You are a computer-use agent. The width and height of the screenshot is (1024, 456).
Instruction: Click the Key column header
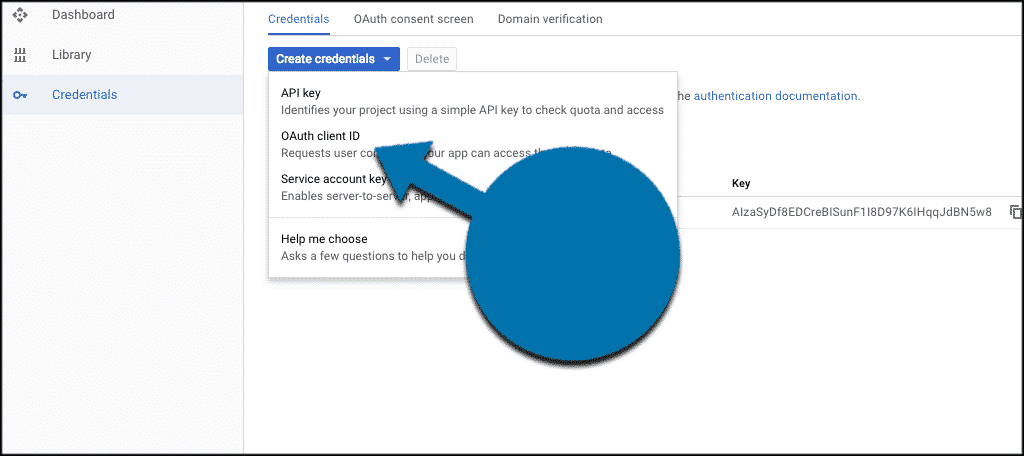tap(741, 184)
